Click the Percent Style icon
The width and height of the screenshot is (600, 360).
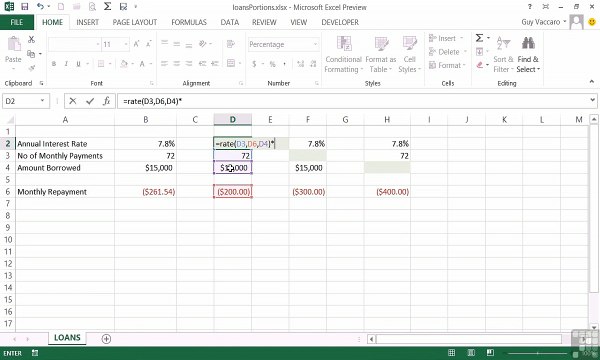(272, 64)
